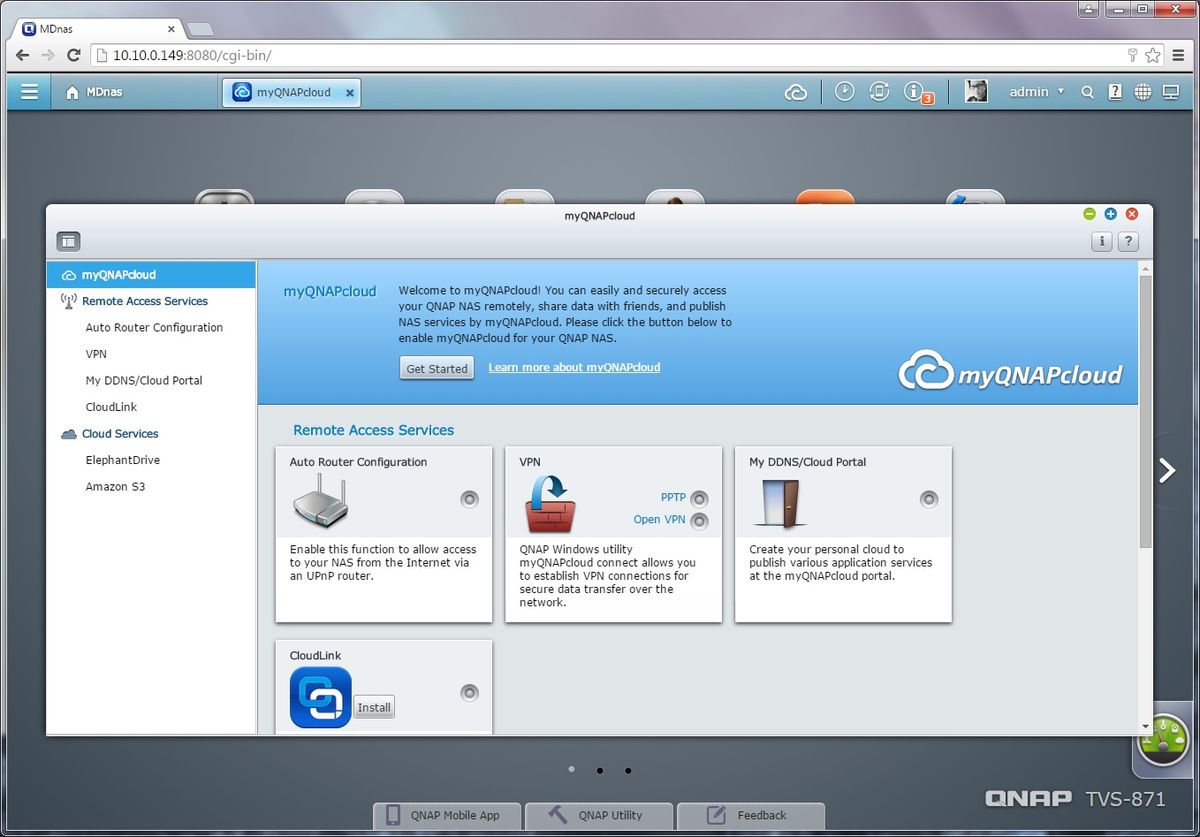
Task: Toggle the Open VPN switch
Action: pyautogui.click(x=699, y=520)
